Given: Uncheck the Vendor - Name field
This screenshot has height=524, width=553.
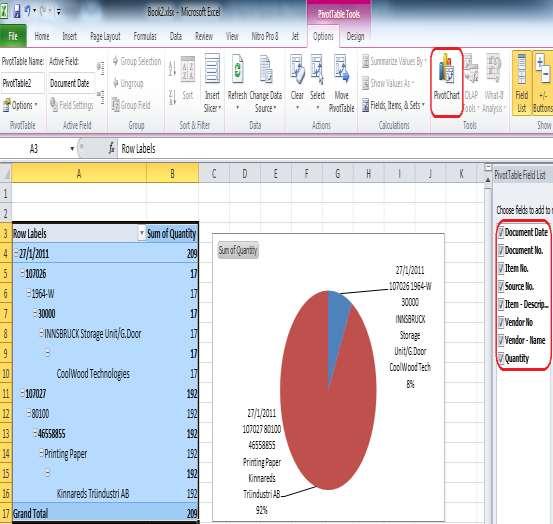Looking at the screenshot, I should point(501,340).
